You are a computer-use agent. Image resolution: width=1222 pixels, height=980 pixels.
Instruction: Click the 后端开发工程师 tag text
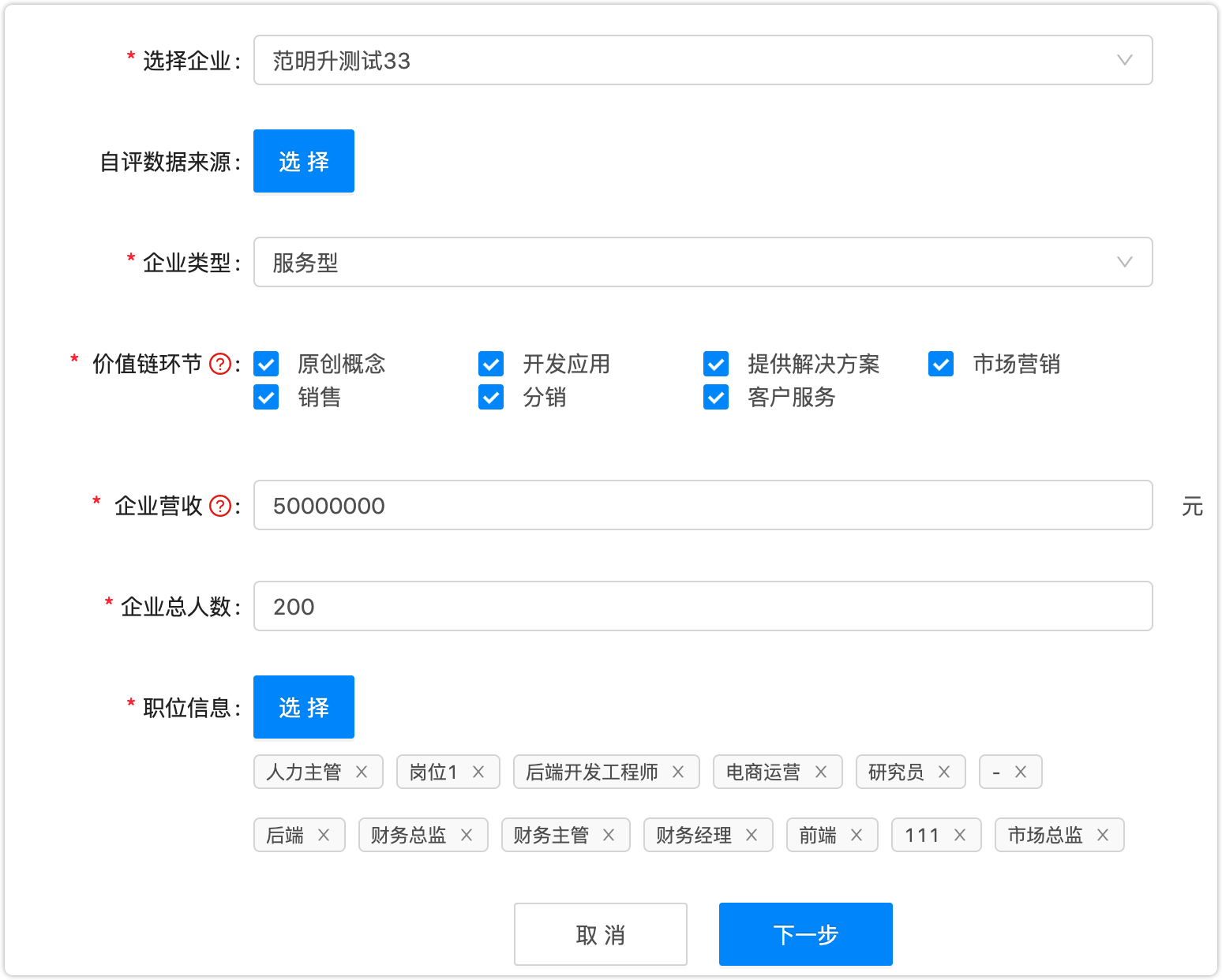tap(592, 772)
